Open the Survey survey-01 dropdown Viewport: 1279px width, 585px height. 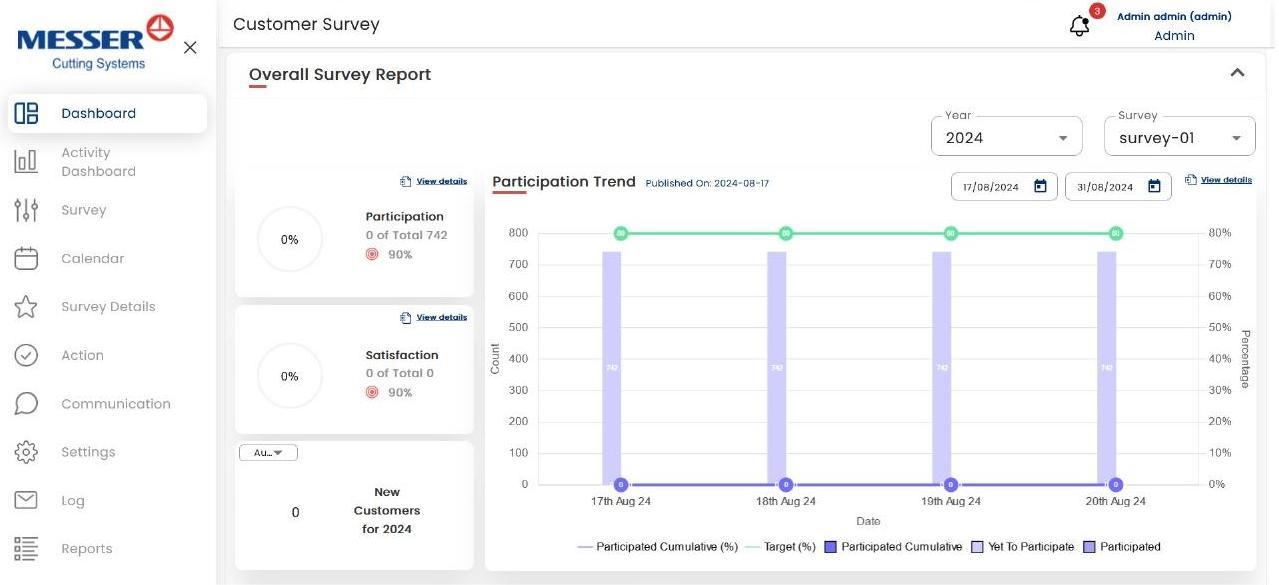tap(1179, 138)
